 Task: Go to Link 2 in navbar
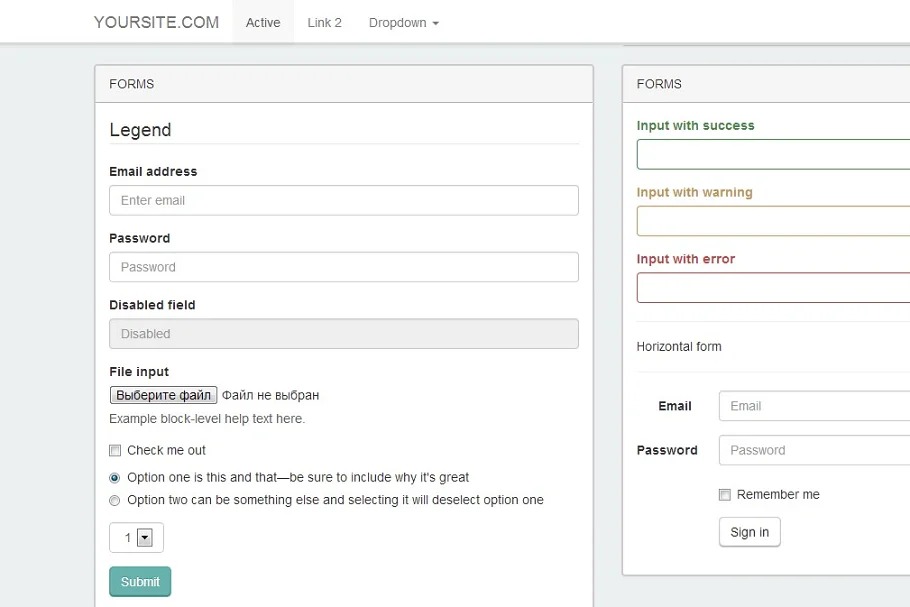click(x=324, y=22)
